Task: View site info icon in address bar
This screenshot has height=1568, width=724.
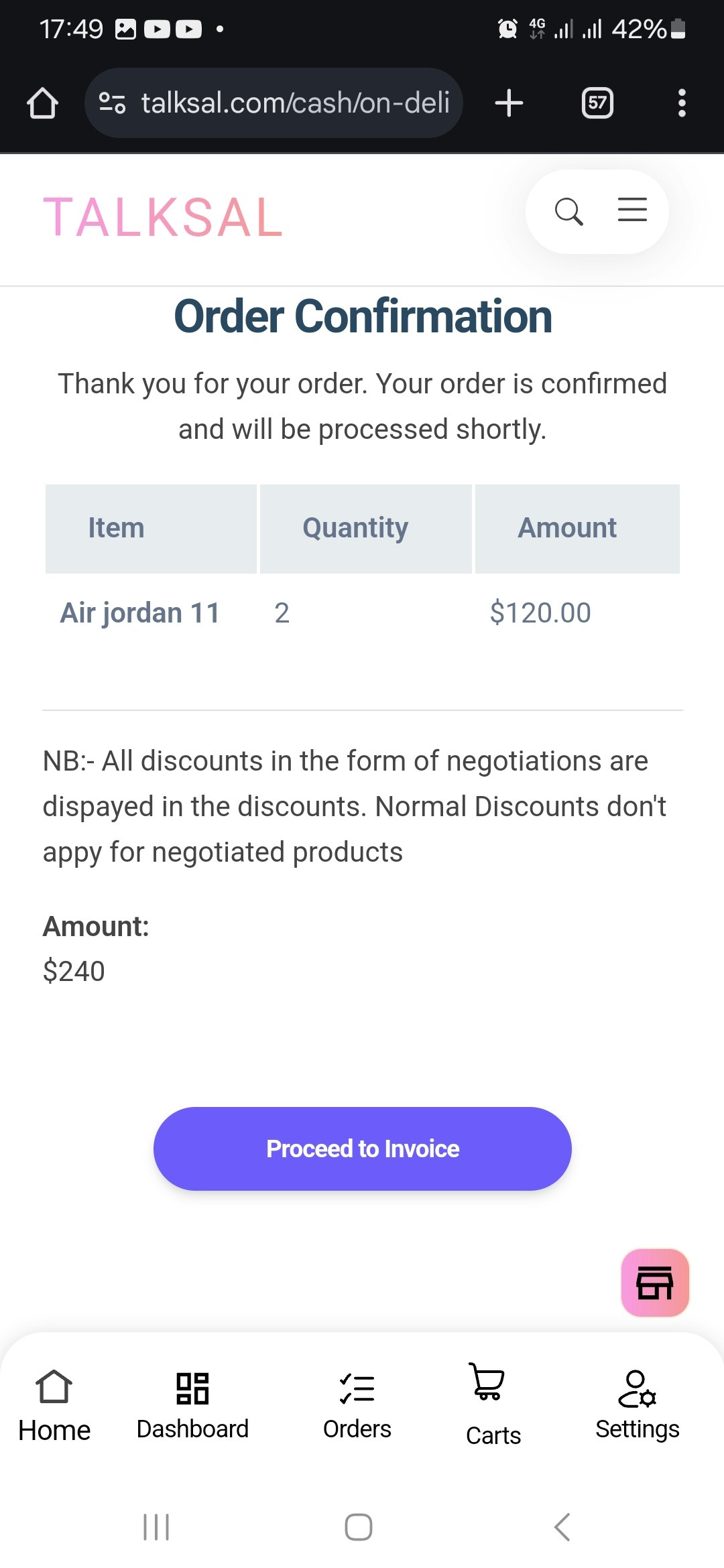Action: click(x=112, y=103)
